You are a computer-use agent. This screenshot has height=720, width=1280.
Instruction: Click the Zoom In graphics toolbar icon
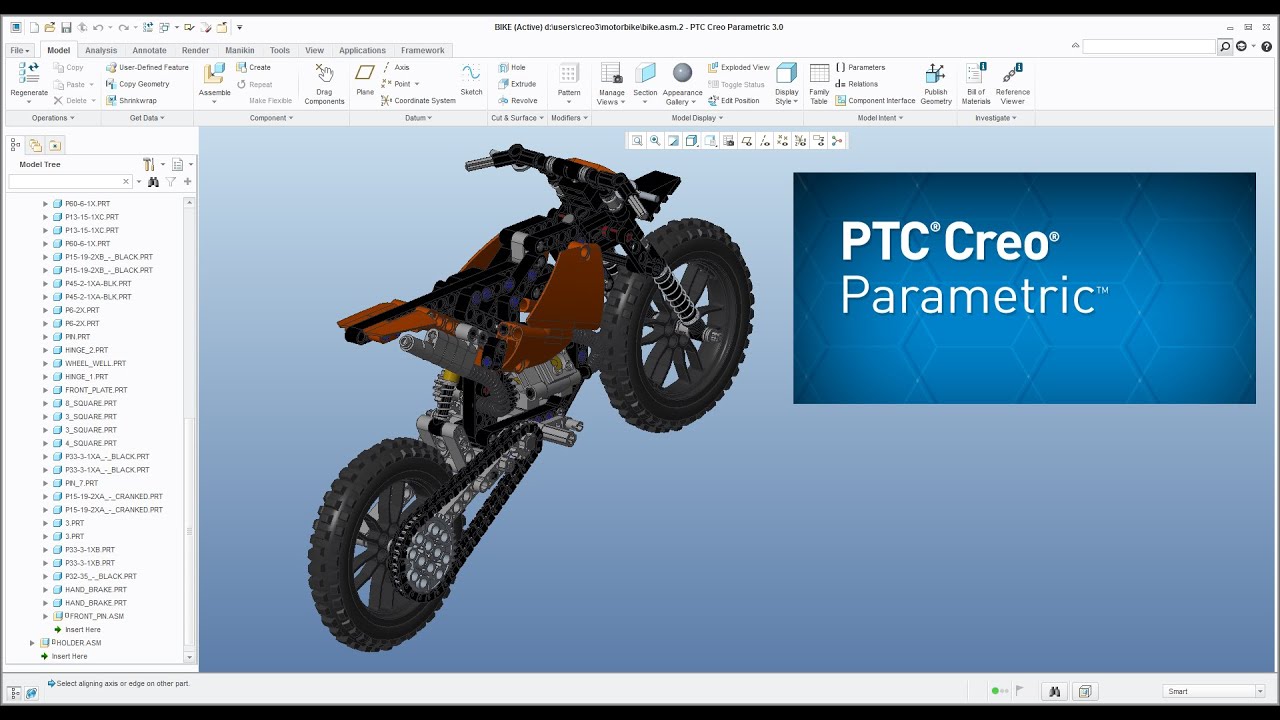(655, 141)
